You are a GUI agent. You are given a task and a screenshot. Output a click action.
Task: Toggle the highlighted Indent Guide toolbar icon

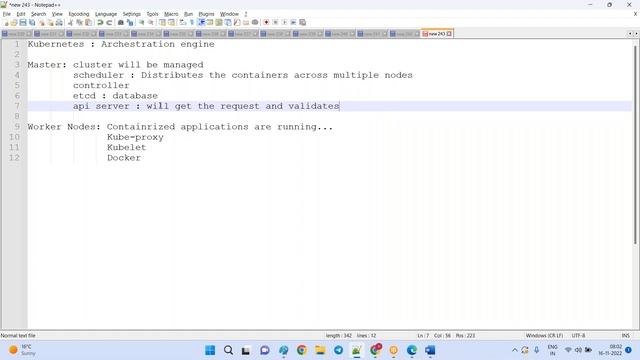tap(201, 22)
